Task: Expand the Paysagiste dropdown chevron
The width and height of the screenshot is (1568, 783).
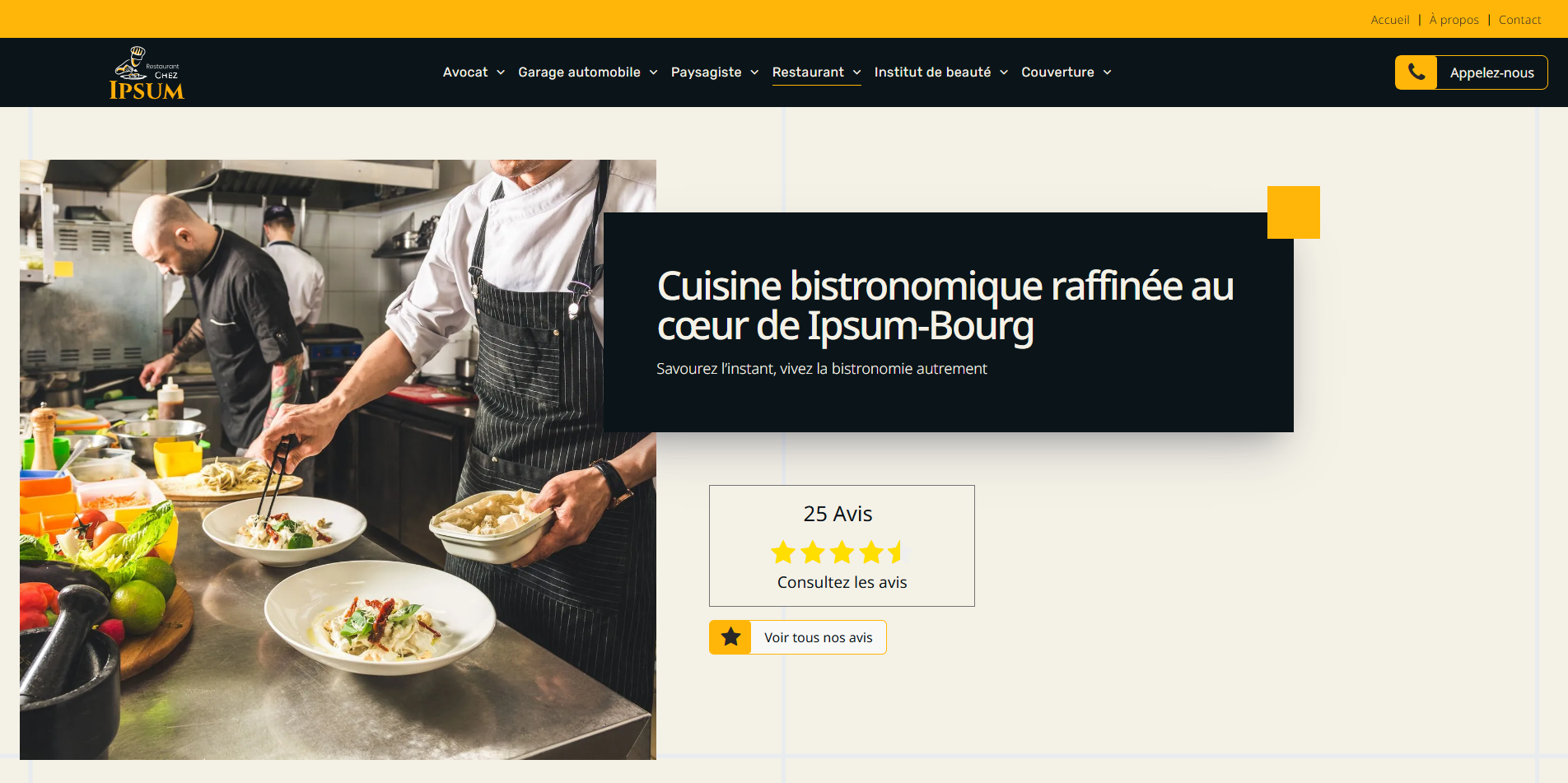Action: click(x=754, y=72)
